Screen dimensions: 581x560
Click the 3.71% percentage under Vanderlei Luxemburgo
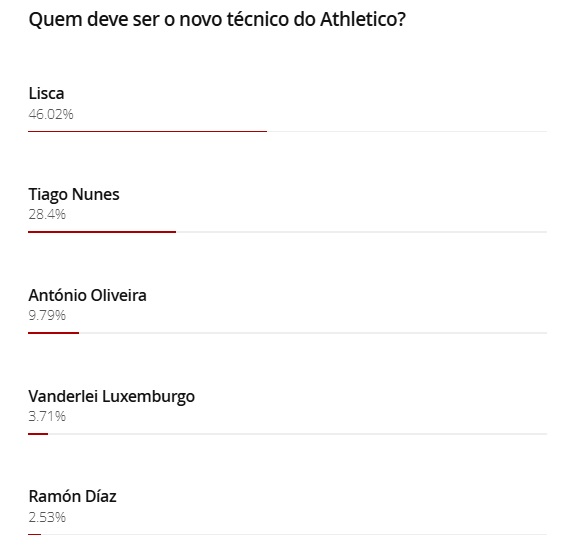[x=47, y=416]
